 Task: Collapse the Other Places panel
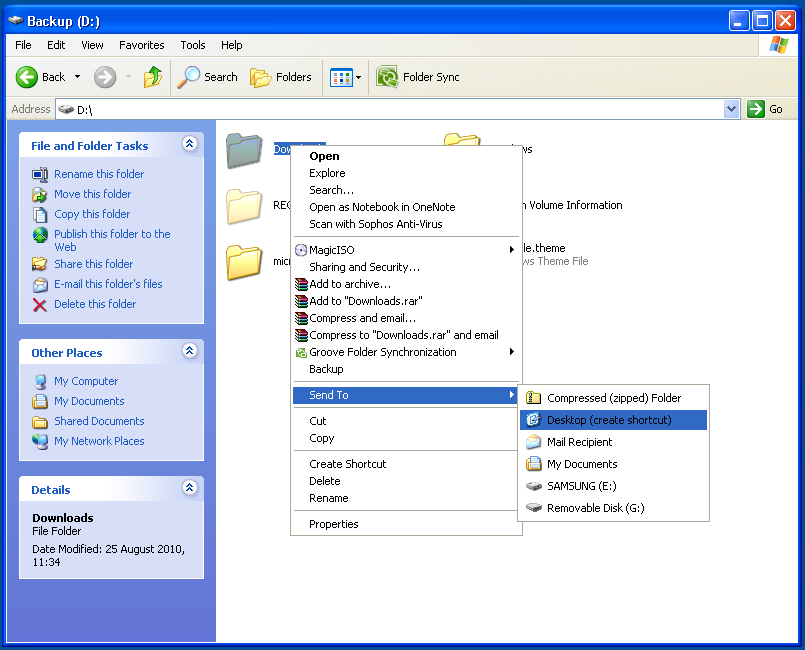[x=189, y=352]
